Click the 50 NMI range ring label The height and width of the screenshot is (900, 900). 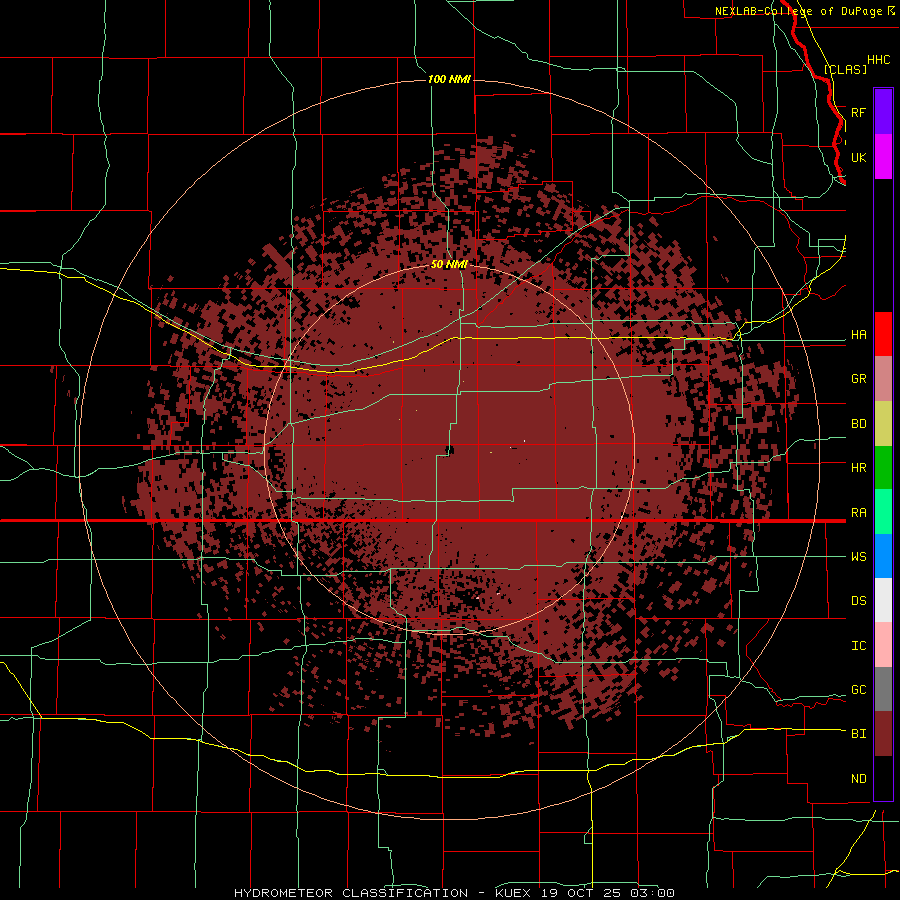point(449,264)
